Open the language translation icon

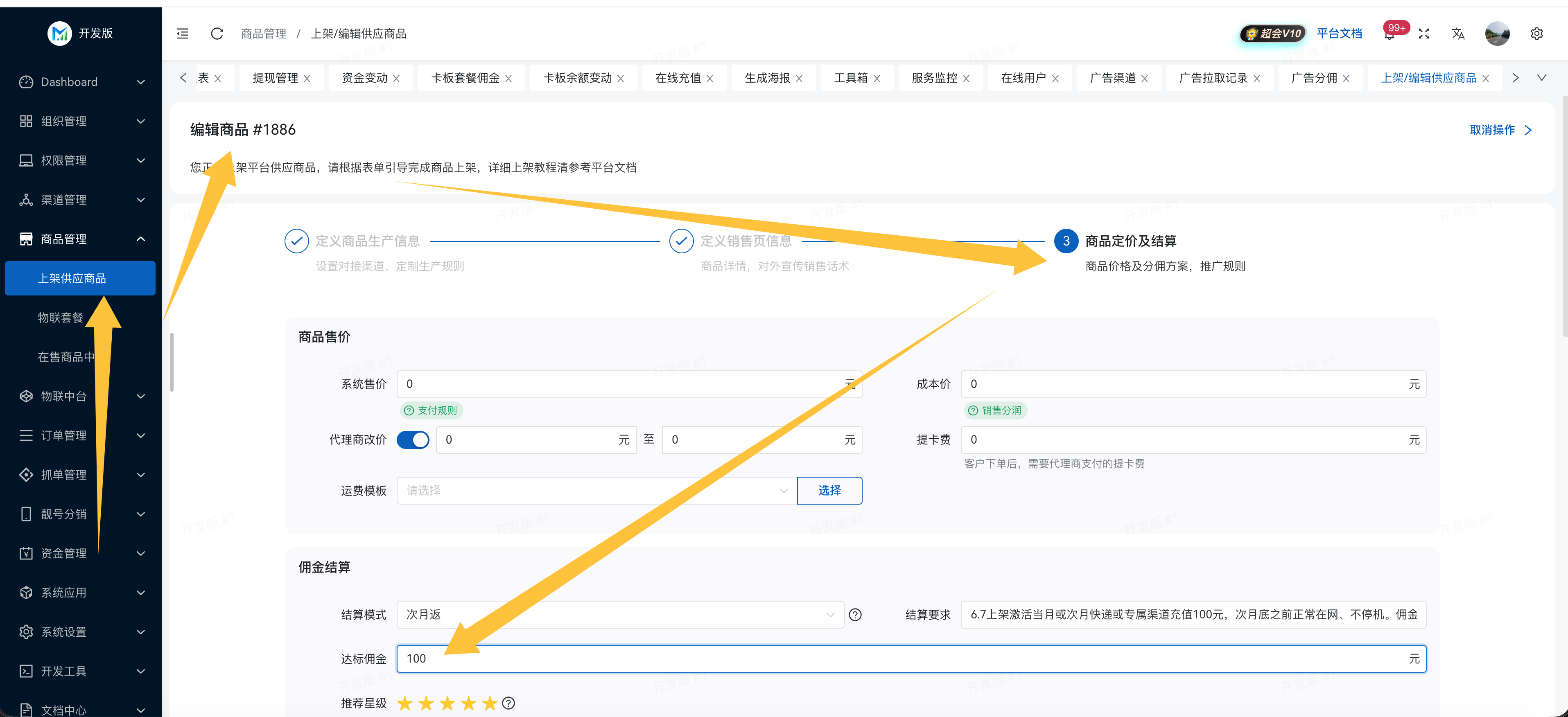coord(1458,34)
